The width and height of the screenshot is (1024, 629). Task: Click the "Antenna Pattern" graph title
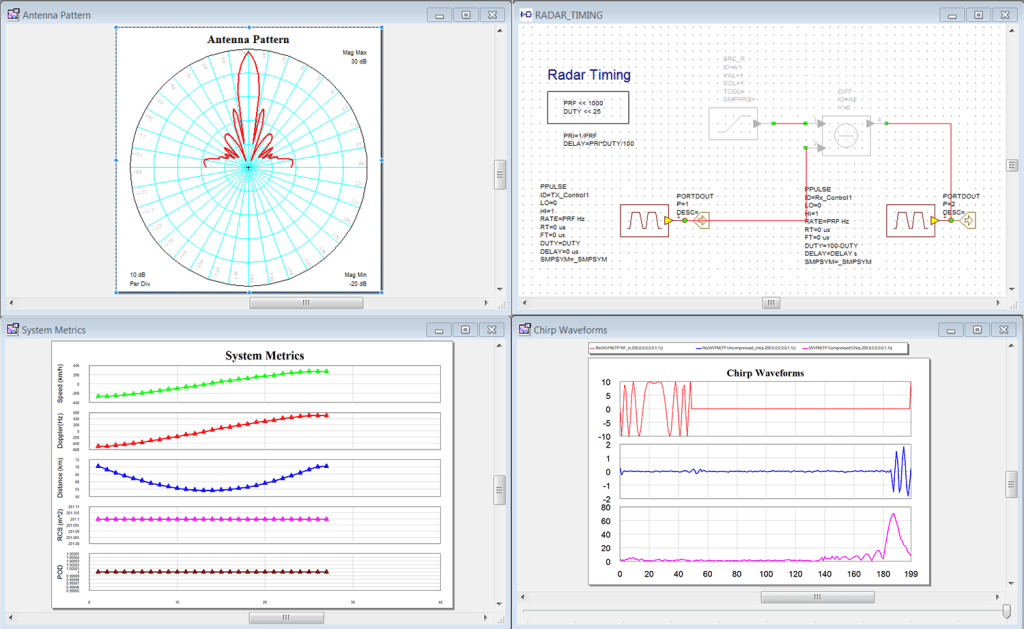pyautogui.click(x=248, y=39)
